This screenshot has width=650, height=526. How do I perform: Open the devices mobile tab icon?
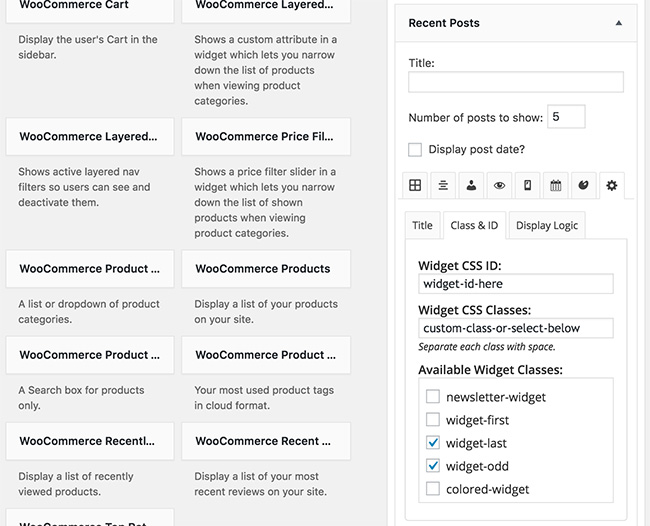(527, 185)
